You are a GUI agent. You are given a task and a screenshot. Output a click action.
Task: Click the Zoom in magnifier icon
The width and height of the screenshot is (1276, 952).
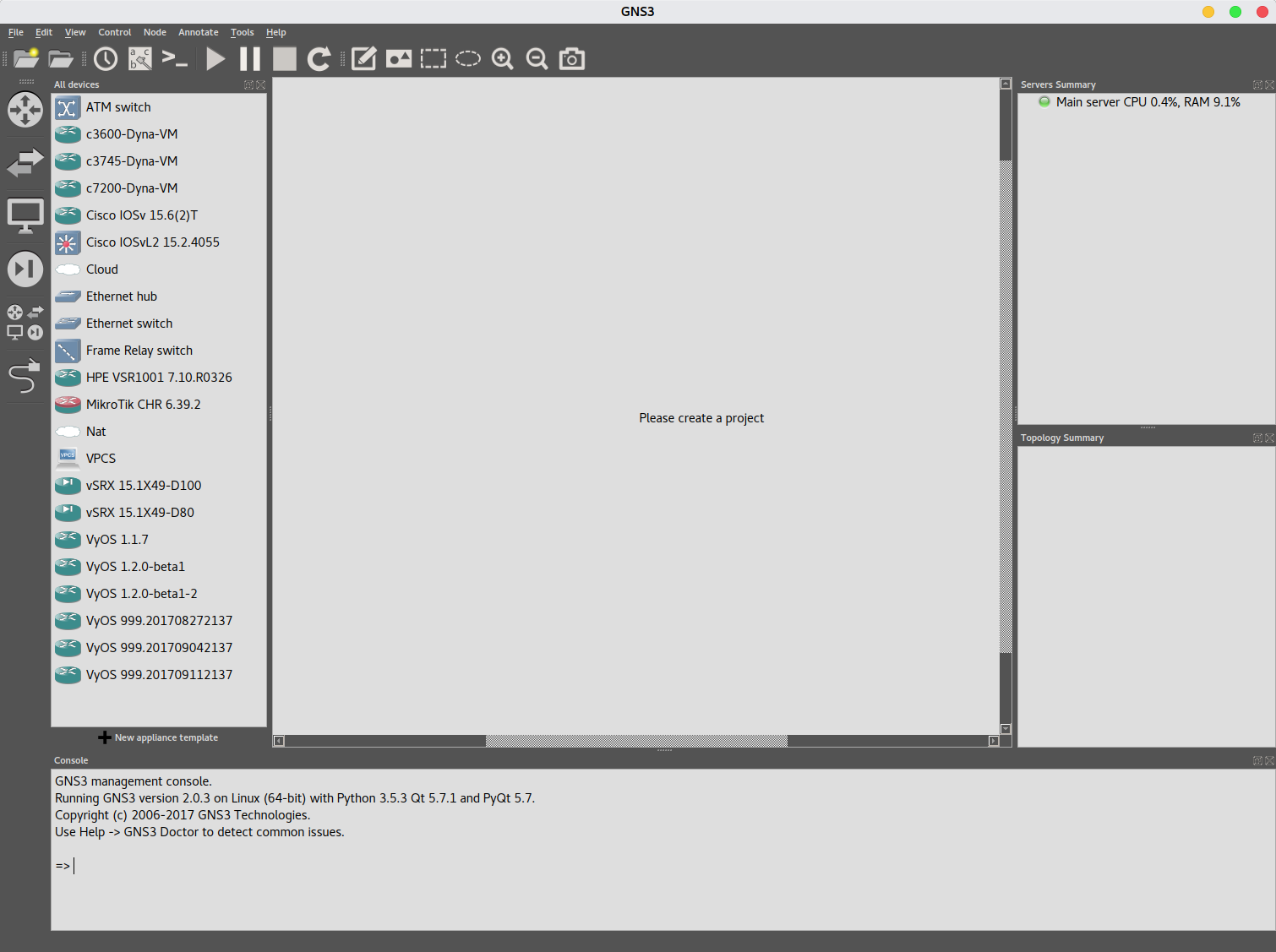pos(503,58)
